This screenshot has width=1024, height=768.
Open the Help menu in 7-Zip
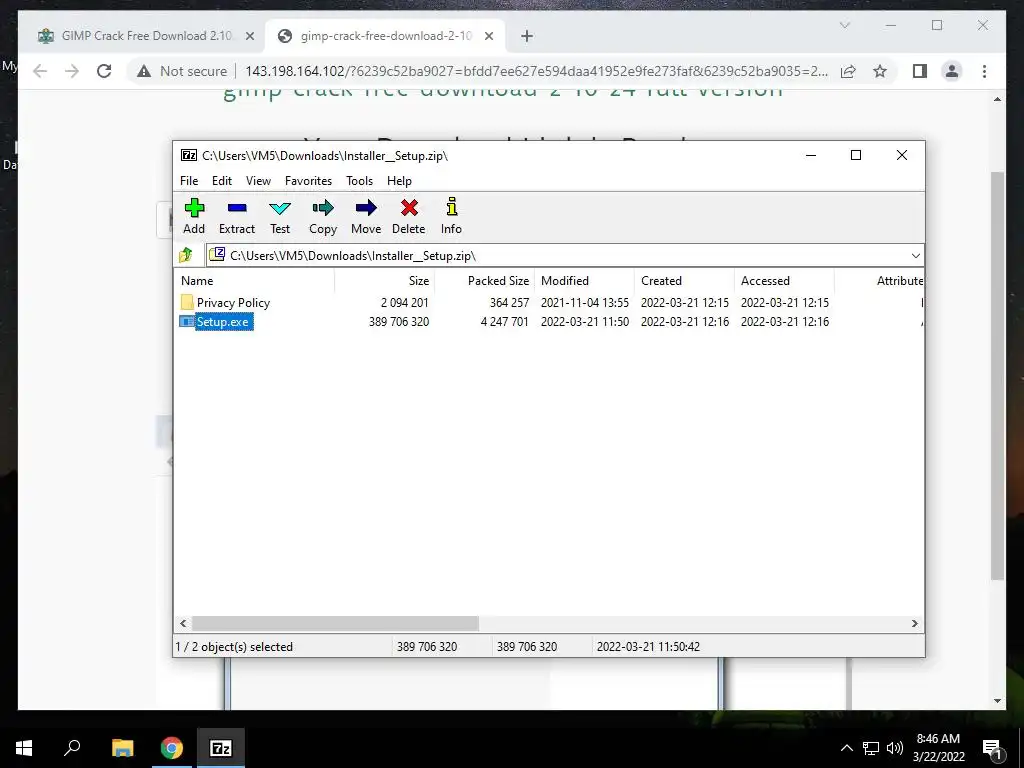coord(399,181)
